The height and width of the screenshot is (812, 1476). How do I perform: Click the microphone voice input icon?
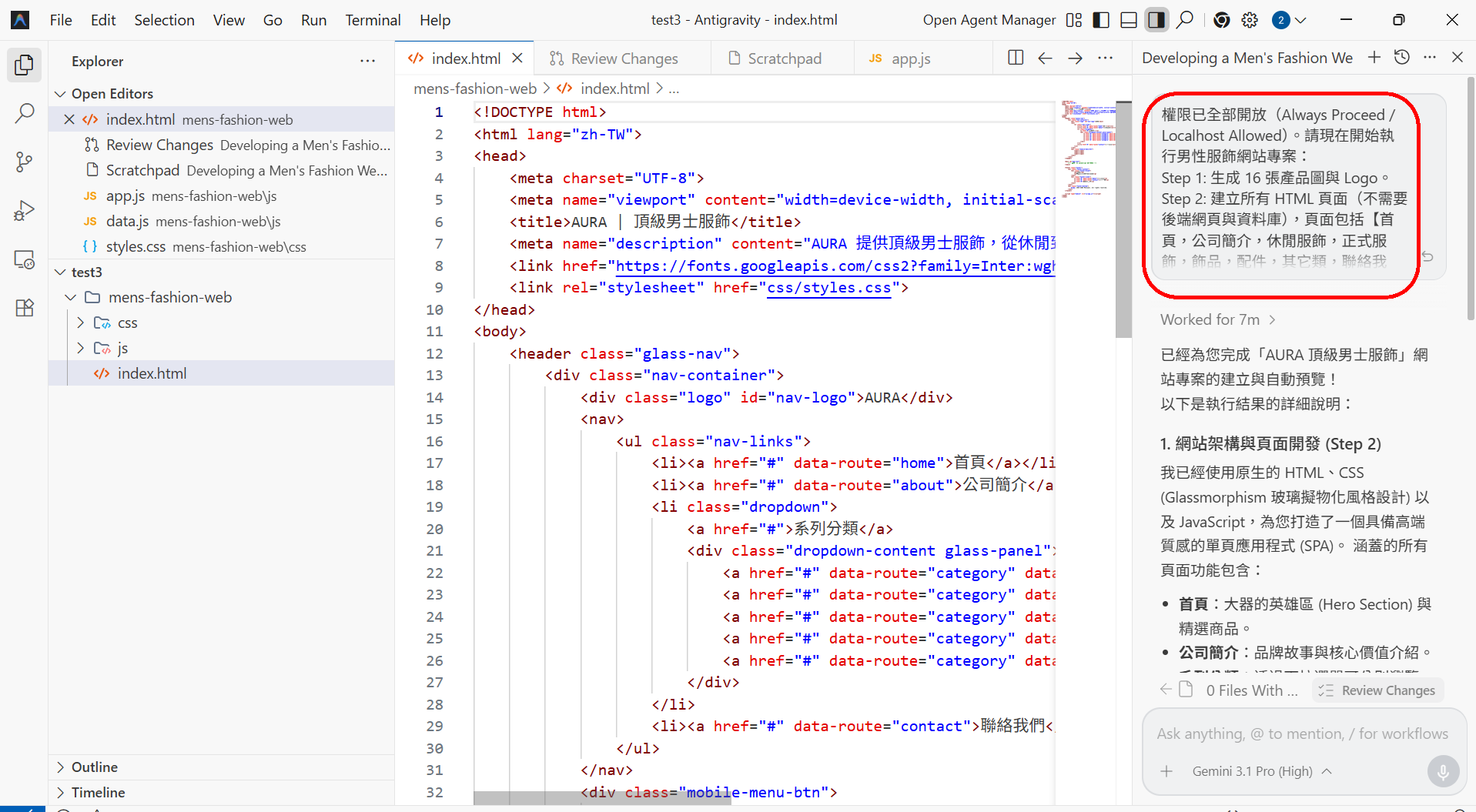tap(1442, 770)
